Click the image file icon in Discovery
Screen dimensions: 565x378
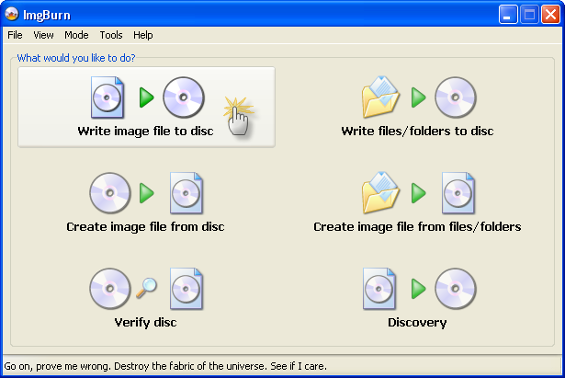tap(379, 289)
